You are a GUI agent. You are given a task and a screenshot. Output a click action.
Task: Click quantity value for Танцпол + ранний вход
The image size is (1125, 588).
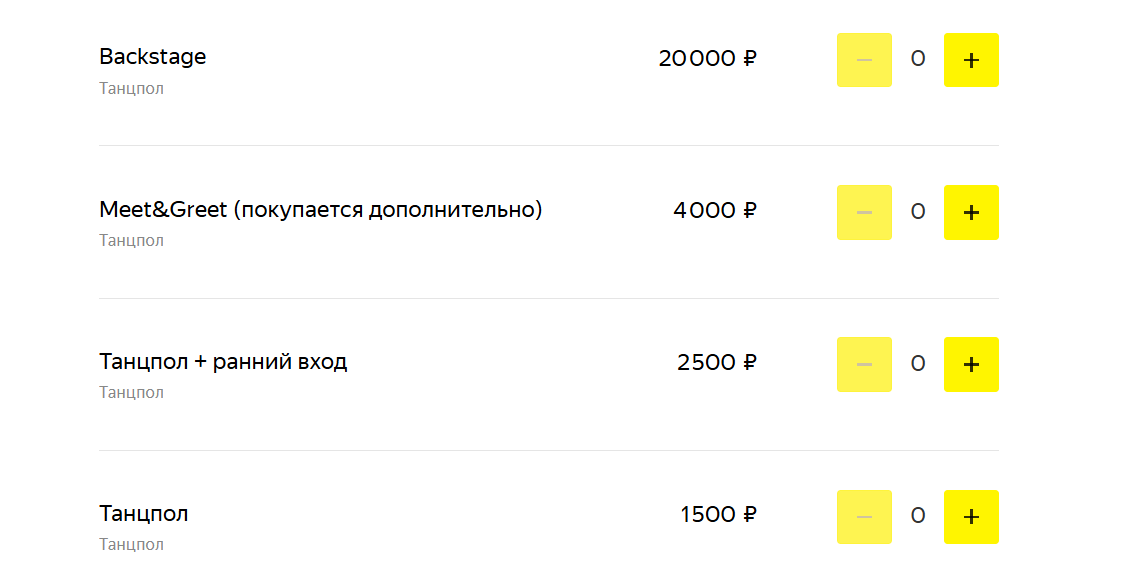click(918, 363)
